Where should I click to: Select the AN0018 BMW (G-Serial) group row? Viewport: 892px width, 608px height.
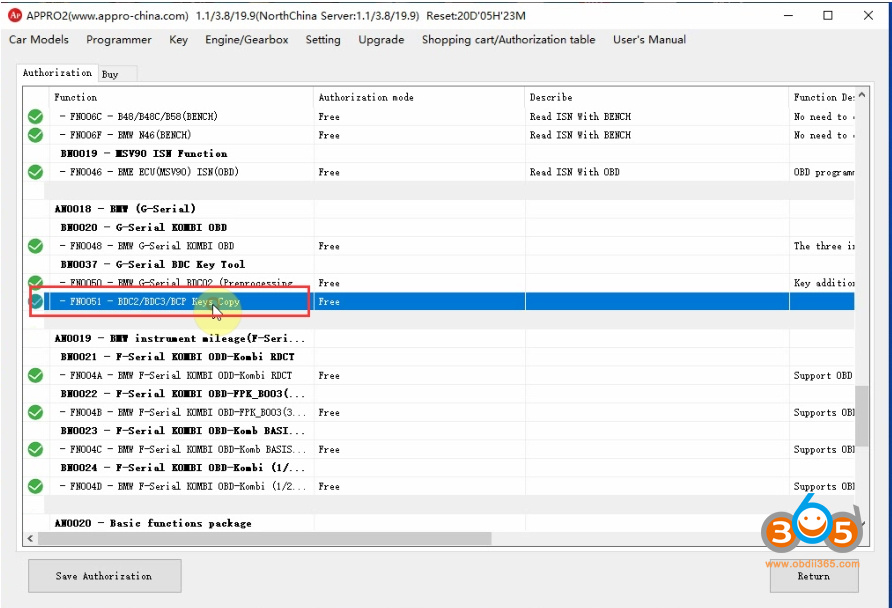[x=125, y=209]
